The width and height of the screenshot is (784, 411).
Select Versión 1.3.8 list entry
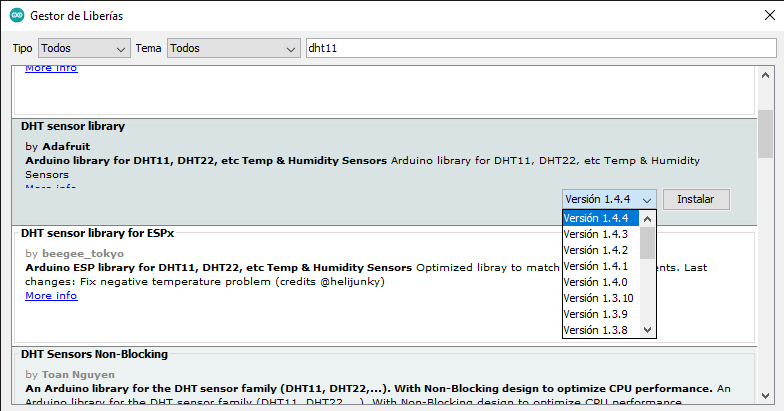click(x=600, y=330)
